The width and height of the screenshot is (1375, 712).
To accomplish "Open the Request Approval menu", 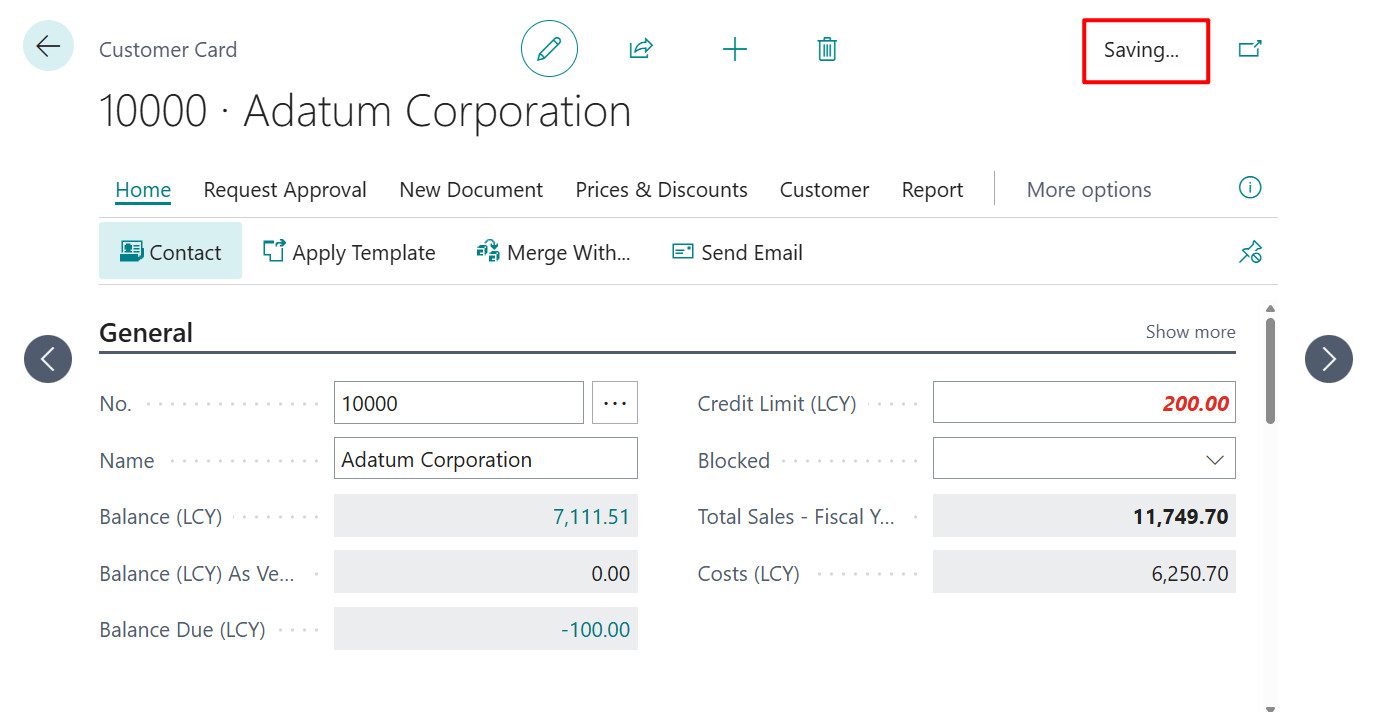I will pyautogui.click(x=285, y=190).
